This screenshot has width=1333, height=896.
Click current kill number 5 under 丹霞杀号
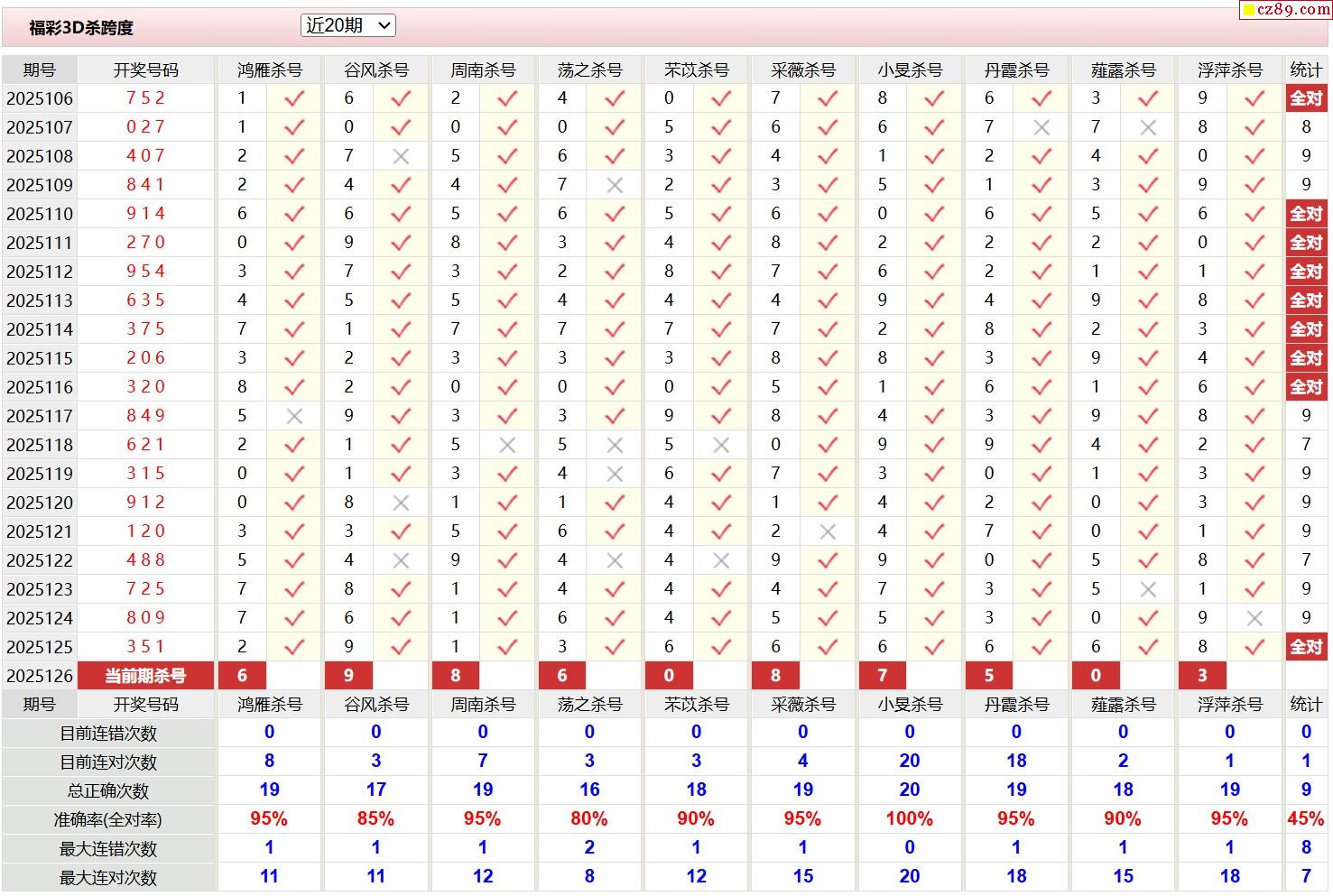pyautogui.click(x=989, y=675)
